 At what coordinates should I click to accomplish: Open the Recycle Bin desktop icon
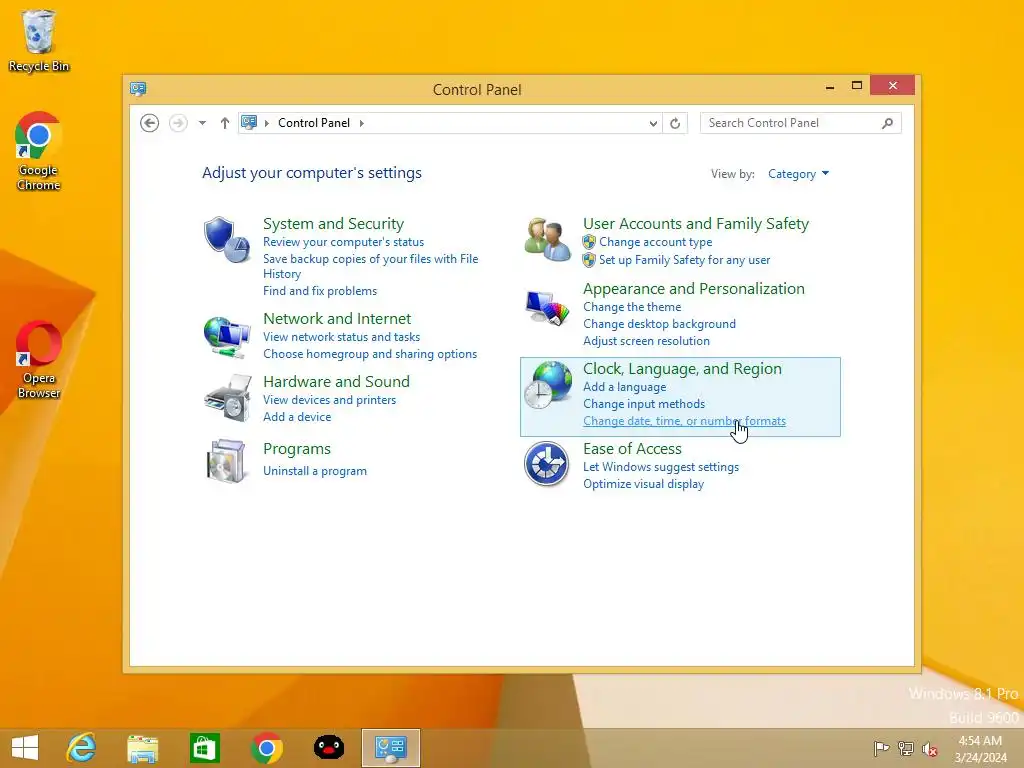39,40
